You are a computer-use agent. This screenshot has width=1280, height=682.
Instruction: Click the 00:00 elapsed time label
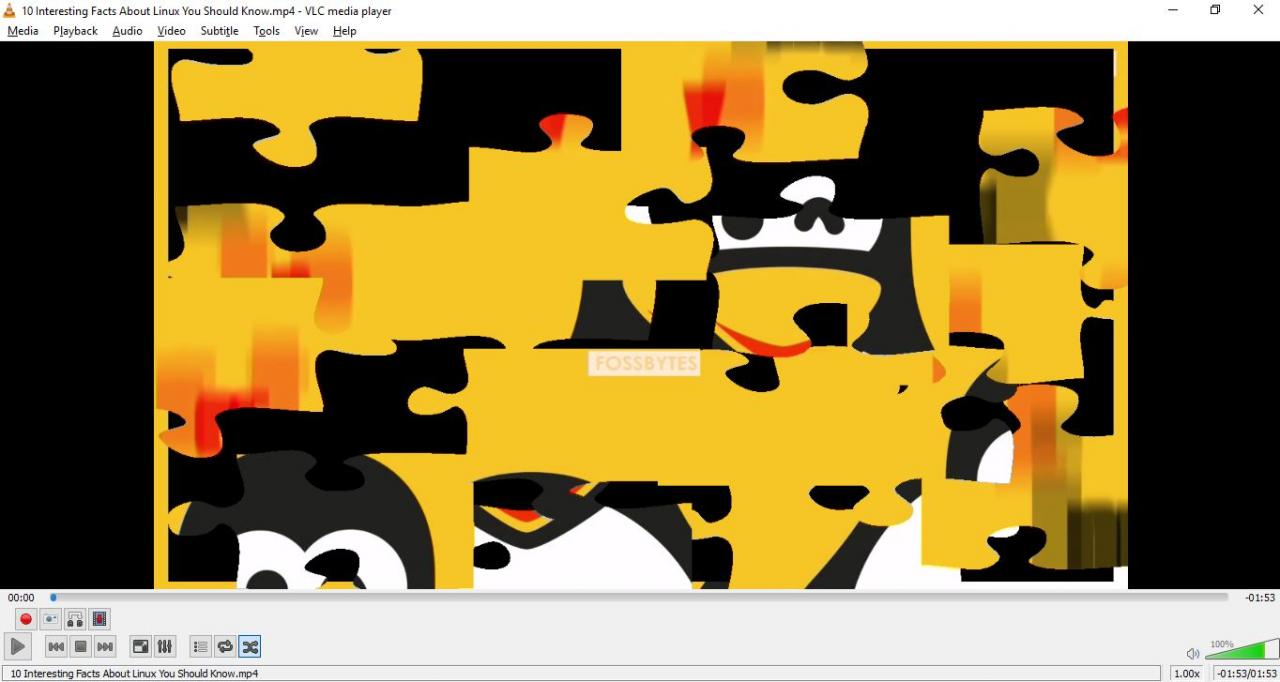21,598
